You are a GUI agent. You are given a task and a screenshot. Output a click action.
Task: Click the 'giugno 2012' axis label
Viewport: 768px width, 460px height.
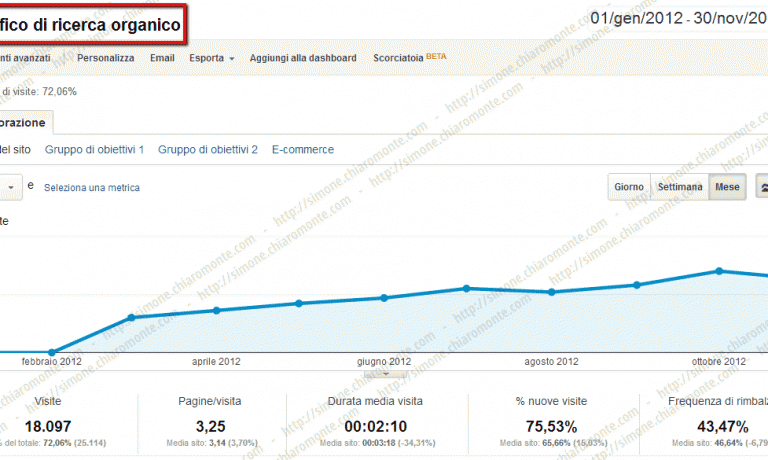384,362
